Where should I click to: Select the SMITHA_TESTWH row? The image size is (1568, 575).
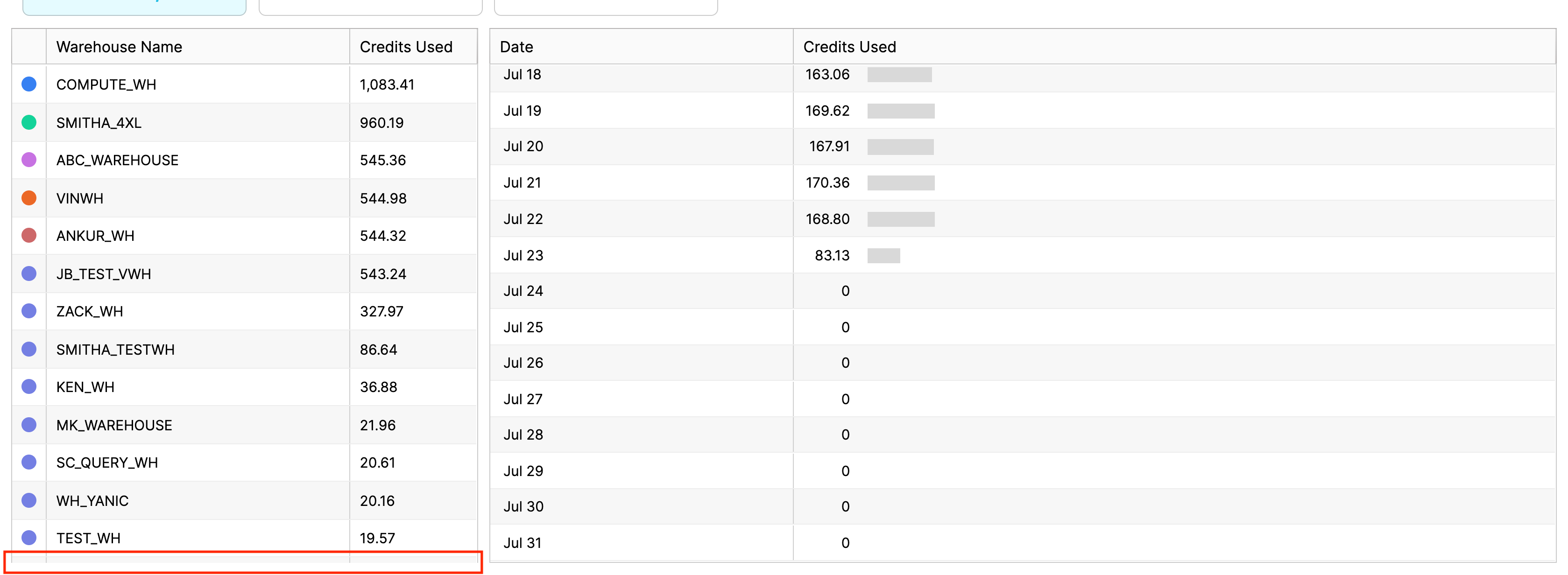[x=116, y=350]
